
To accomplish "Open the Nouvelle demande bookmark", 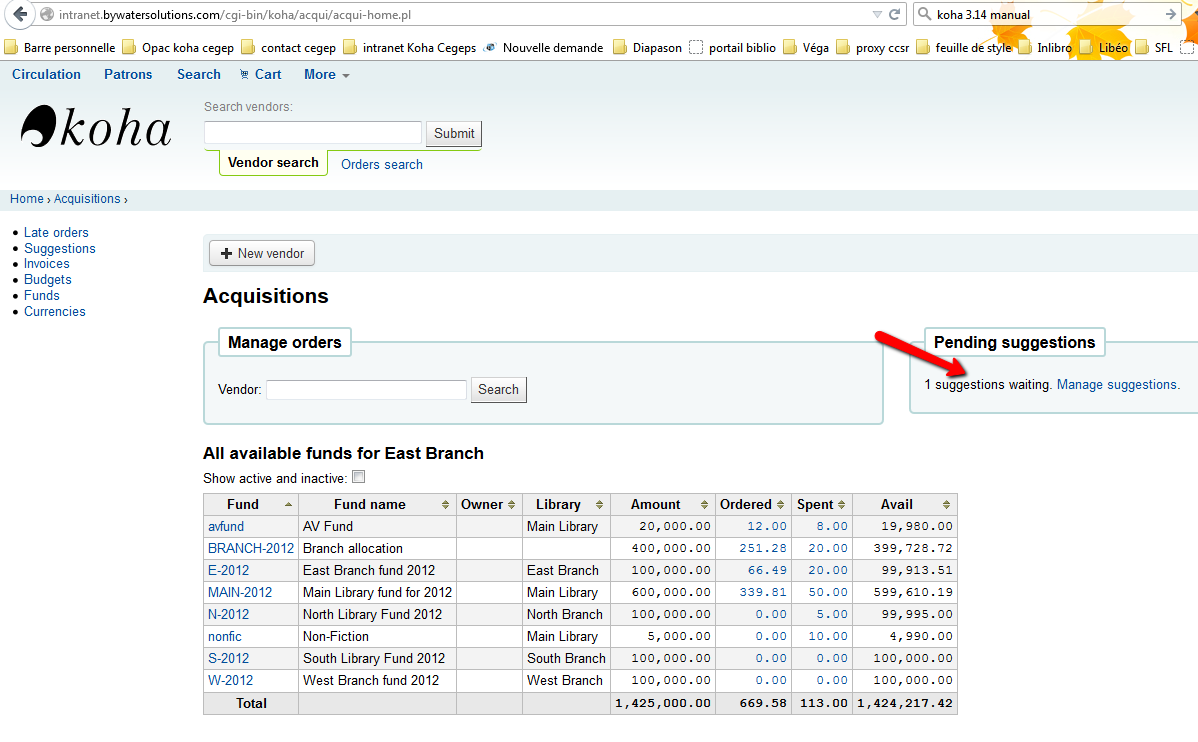I will tap(543, 48).
